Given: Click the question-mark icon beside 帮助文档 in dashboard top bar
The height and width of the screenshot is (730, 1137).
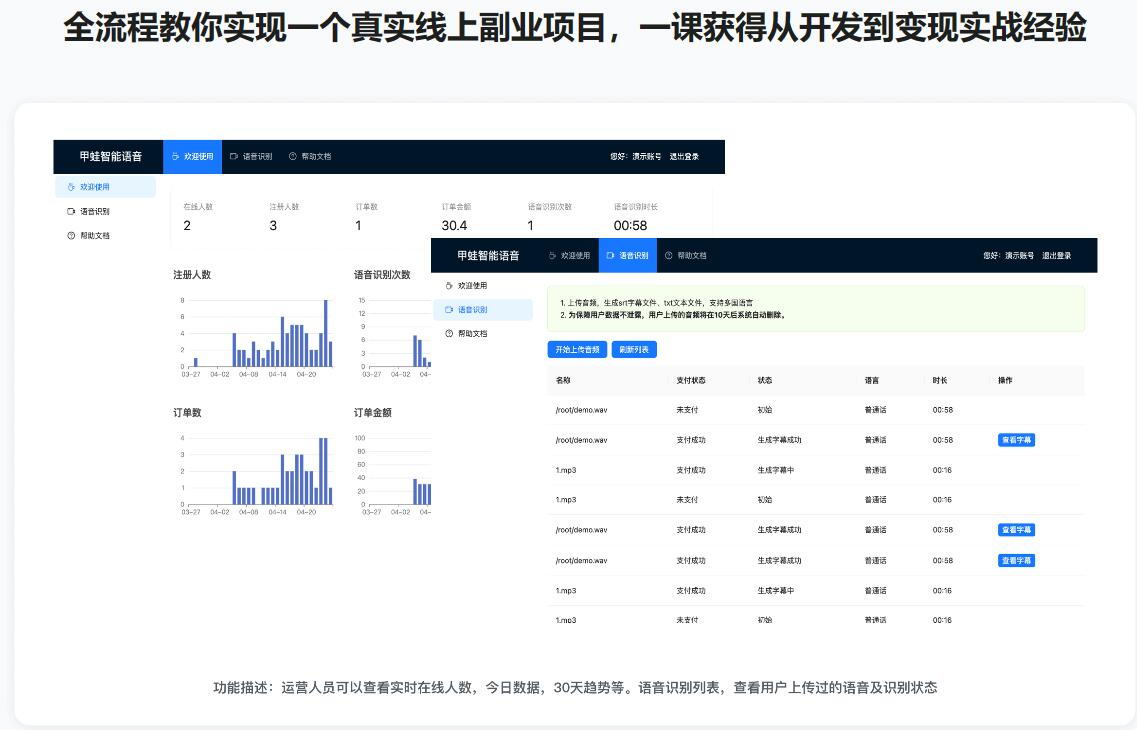Looking at the screenshot, I should click(x=293, y=157).
